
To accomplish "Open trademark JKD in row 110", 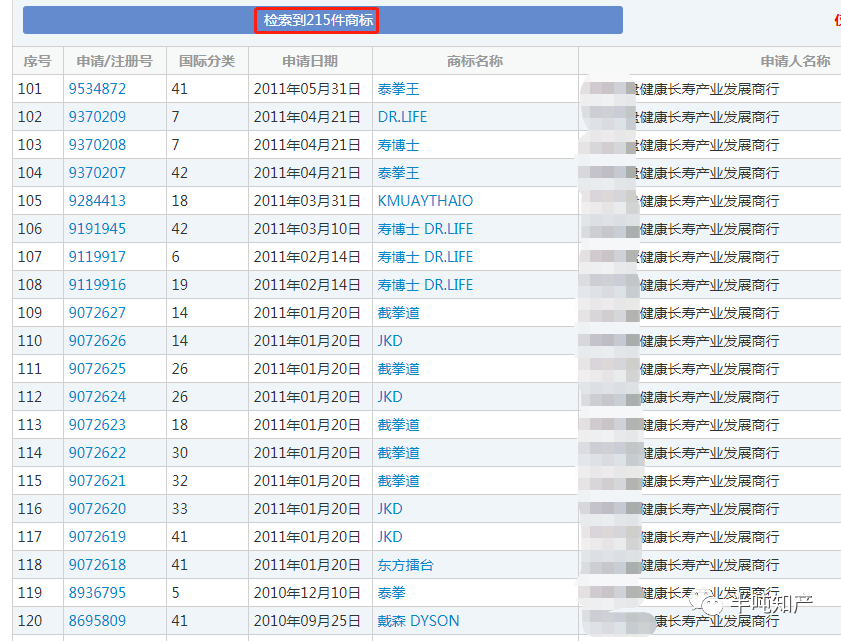I will click(390, 341).
